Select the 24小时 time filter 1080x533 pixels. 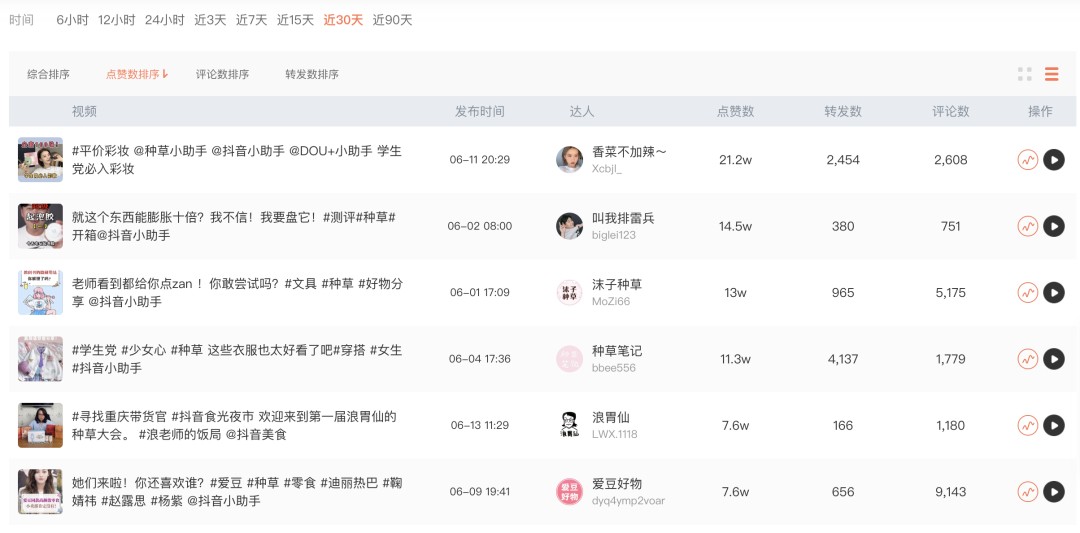click(165, 20)
